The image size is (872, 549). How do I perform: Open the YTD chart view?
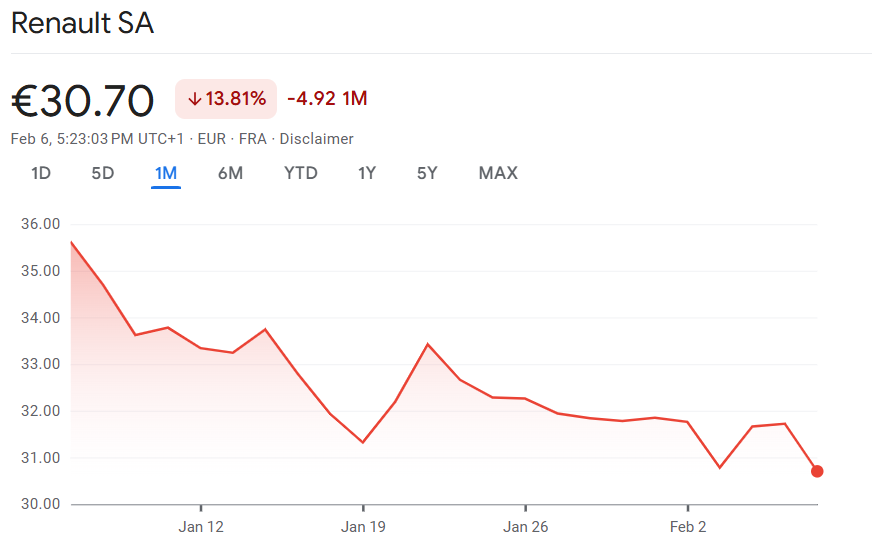coord(301,173)
